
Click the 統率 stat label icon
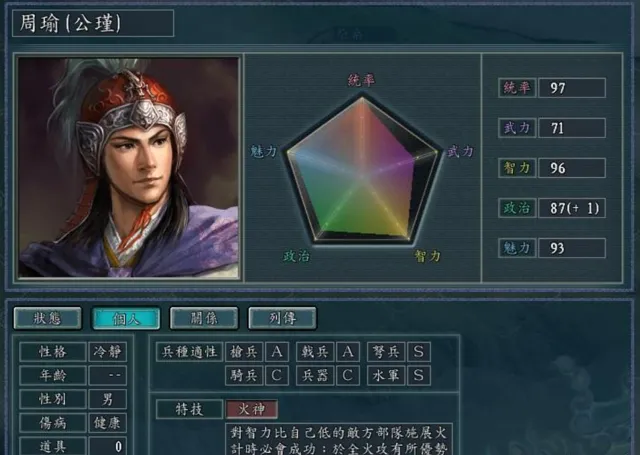[x=517, y=88]
